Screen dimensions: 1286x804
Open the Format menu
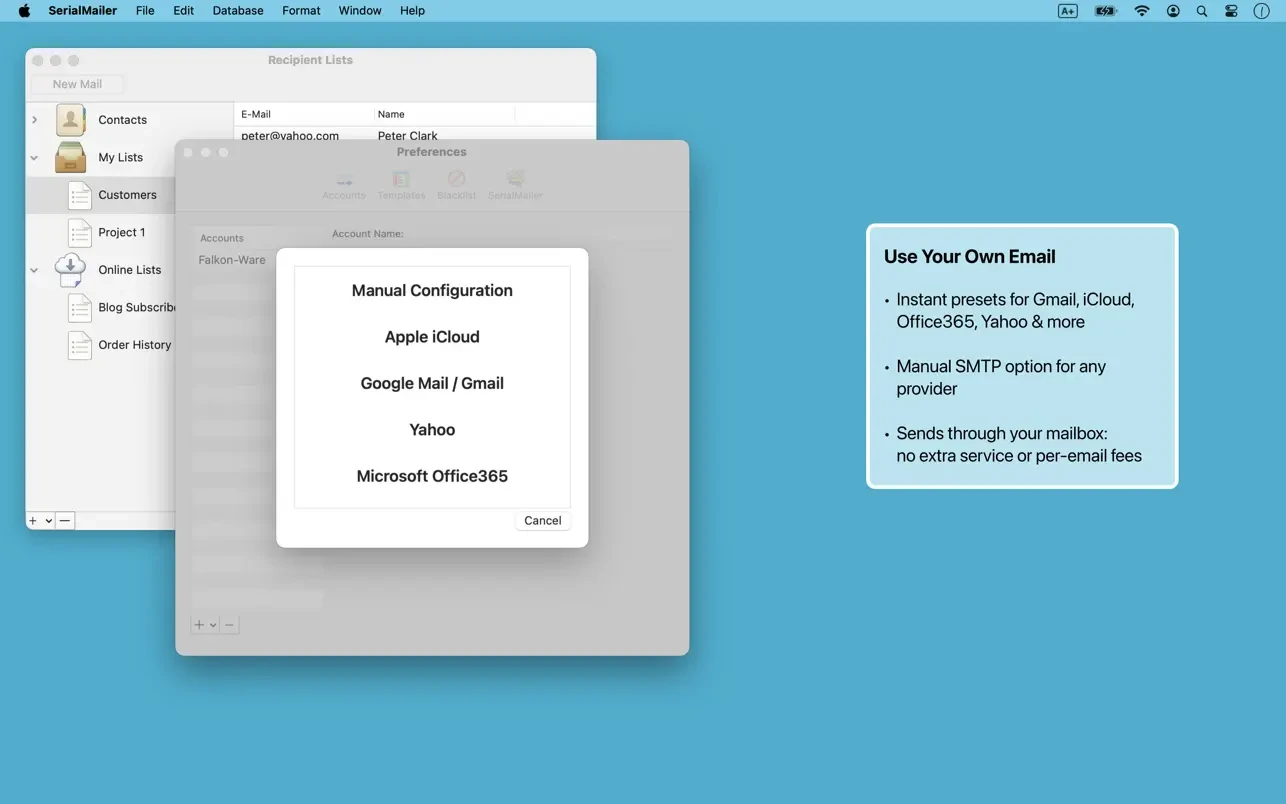click(301, 11)
